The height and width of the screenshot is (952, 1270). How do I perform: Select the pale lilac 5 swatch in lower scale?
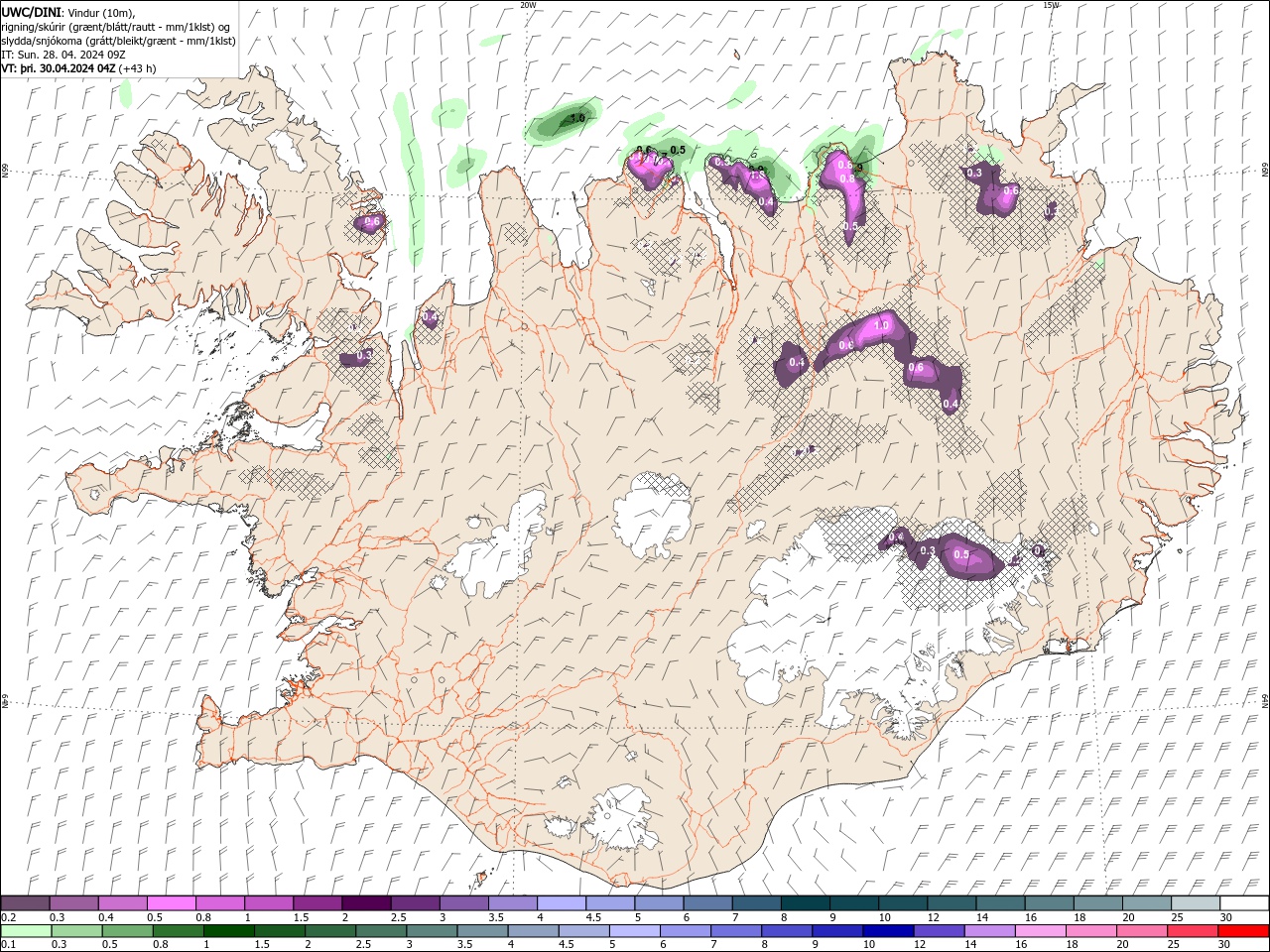click(634, 931)
